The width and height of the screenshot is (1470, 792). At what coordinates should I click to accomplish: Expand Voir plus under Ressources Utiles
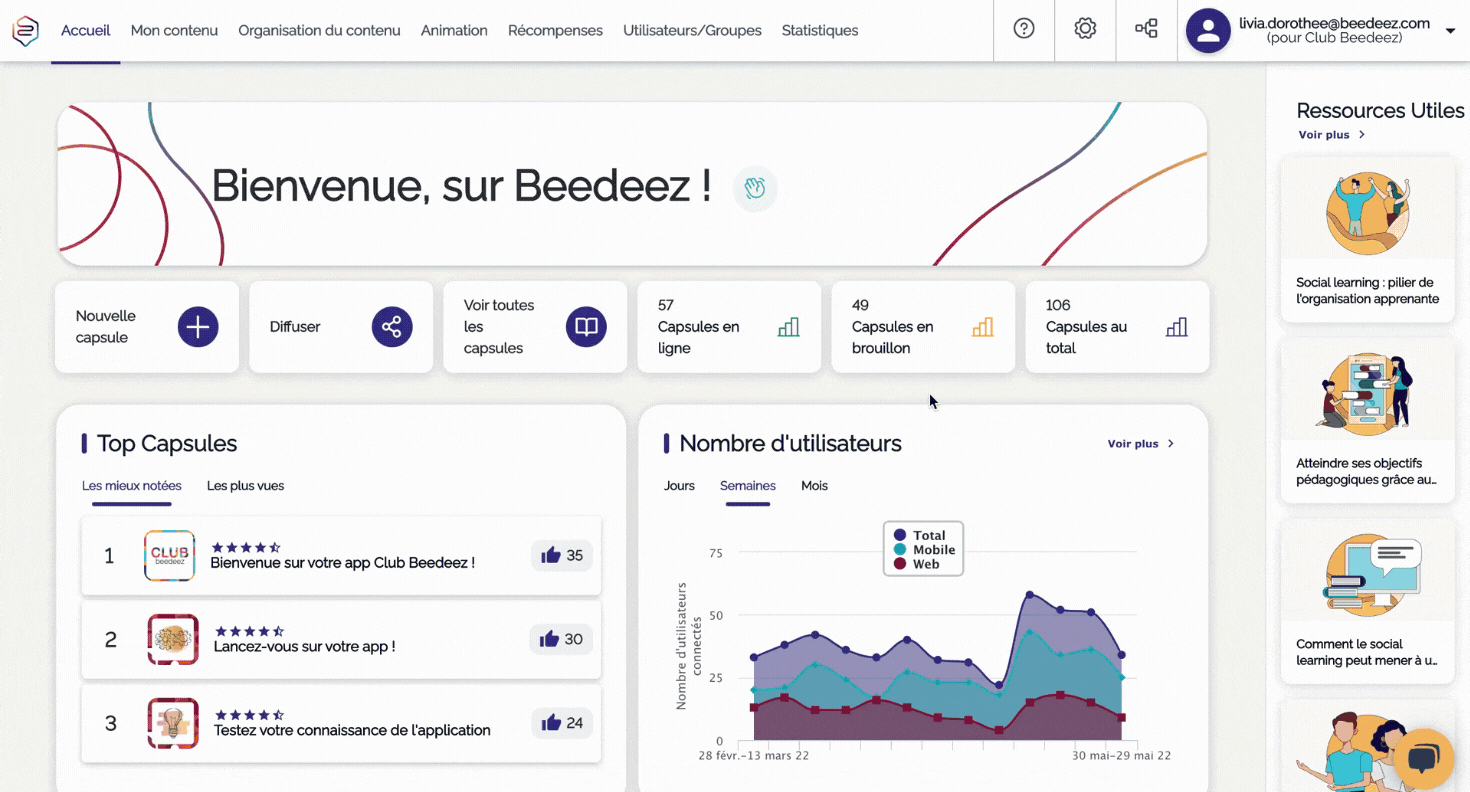tap(1331, 135)
